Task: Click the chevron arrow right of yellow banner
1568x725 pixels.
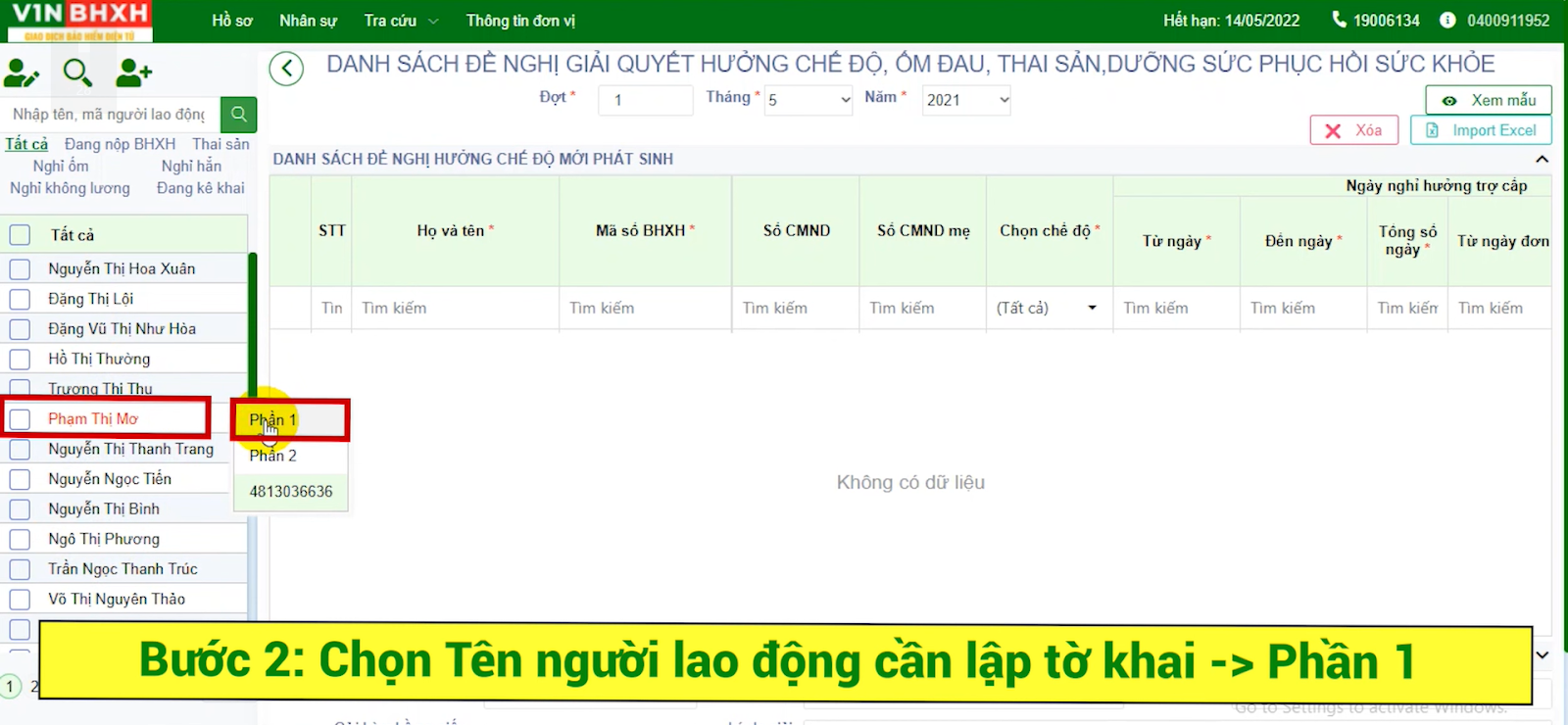Action: click(1543, 654)
